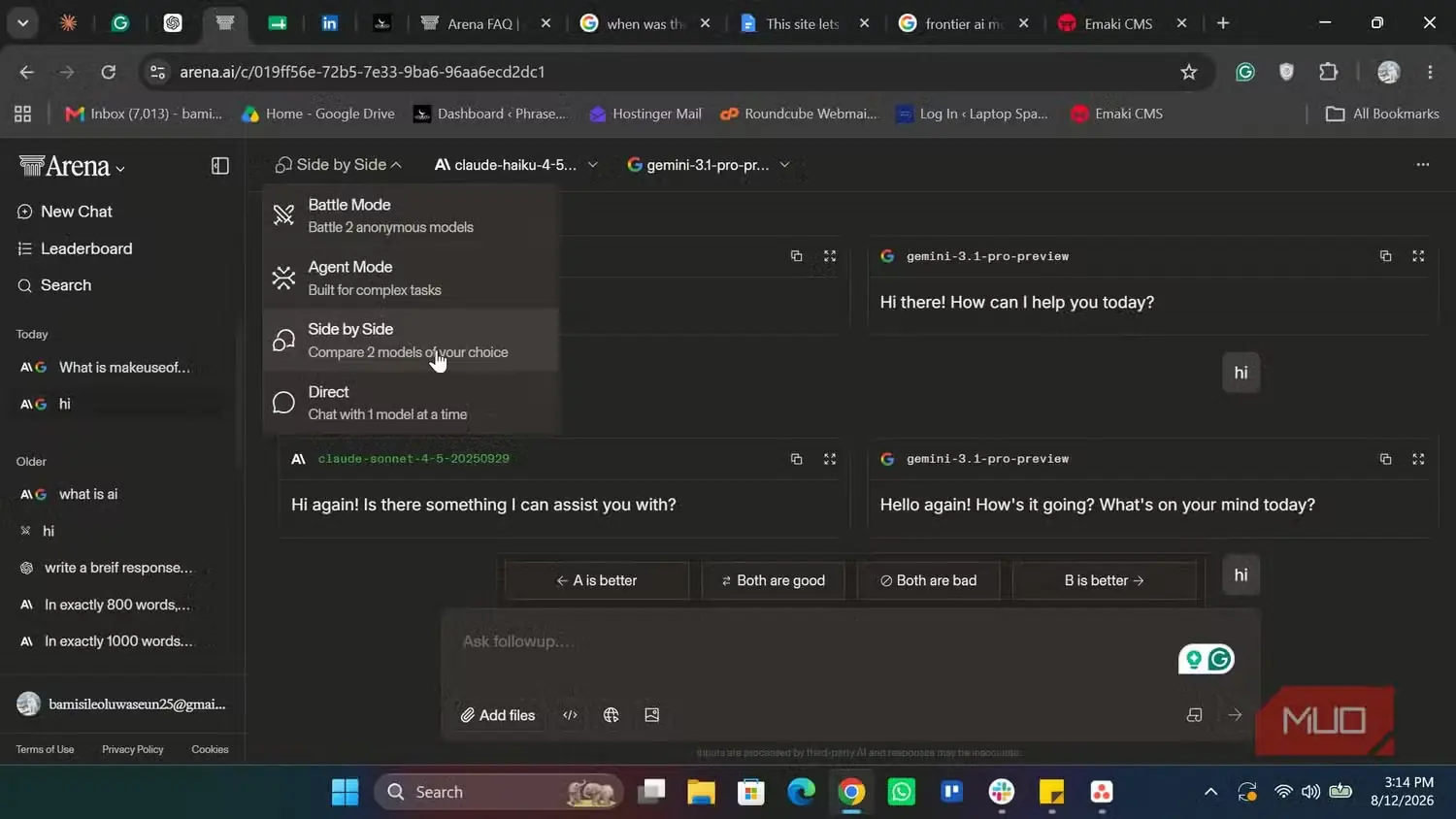The width and height of the screenshot is (1456, 819).
Task: Vote "Both are bad"
Action: coord(928,580)
